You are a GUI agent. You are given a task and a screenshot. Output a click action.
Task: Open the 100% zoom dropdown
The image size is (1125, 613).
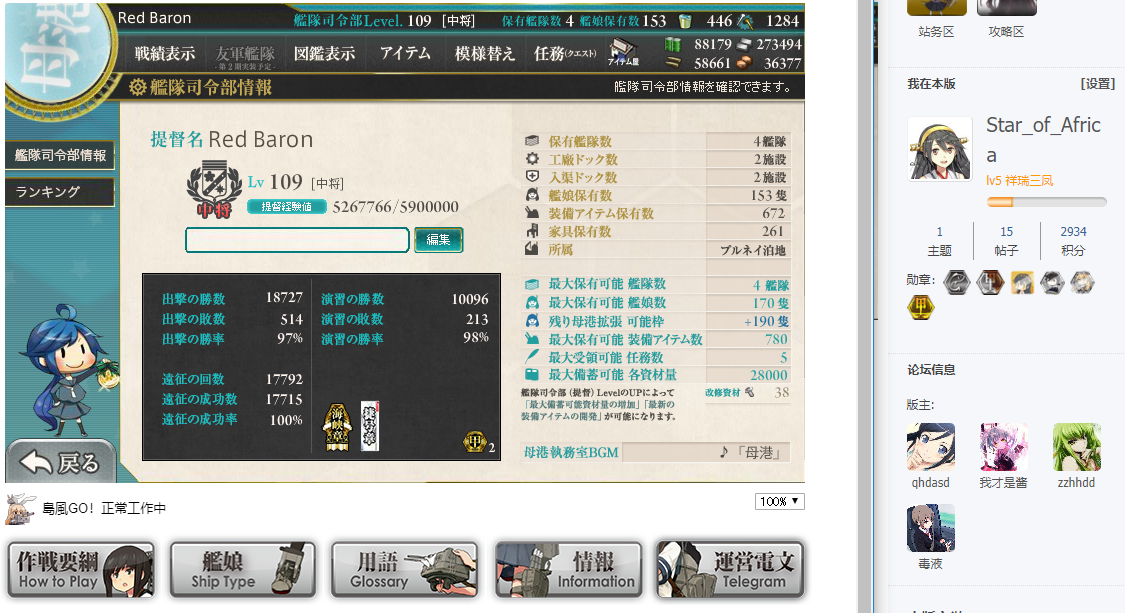[x=779, y=501]
